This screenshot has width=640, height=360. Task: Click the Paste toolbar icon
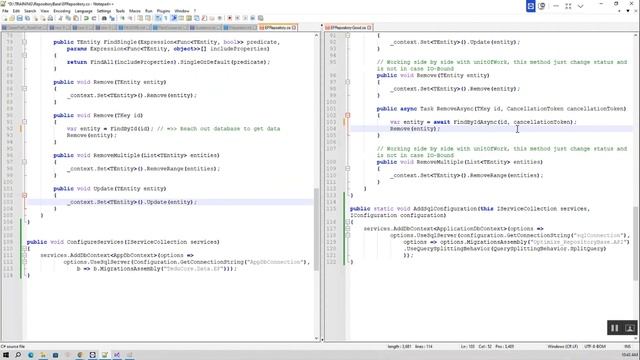click(76, 18)
